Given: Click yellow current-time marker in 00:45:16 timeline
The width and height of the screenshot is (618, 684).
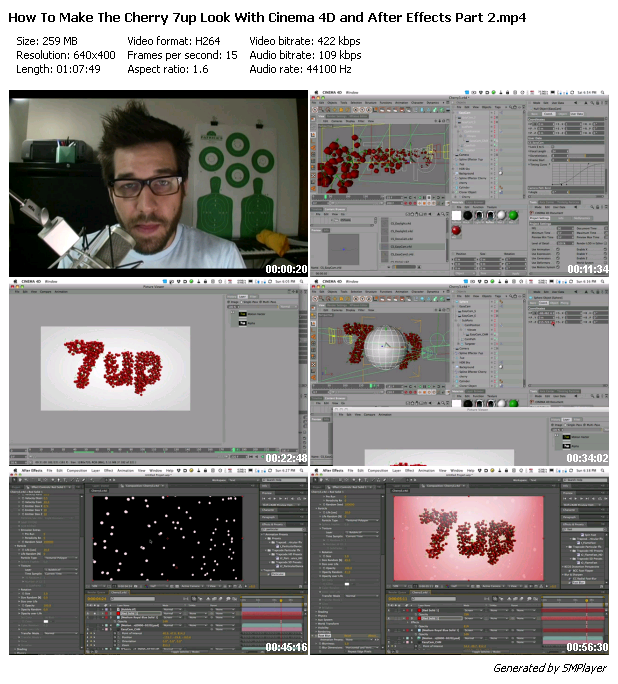Looking at the screenshot, I should tap(281, 601).
